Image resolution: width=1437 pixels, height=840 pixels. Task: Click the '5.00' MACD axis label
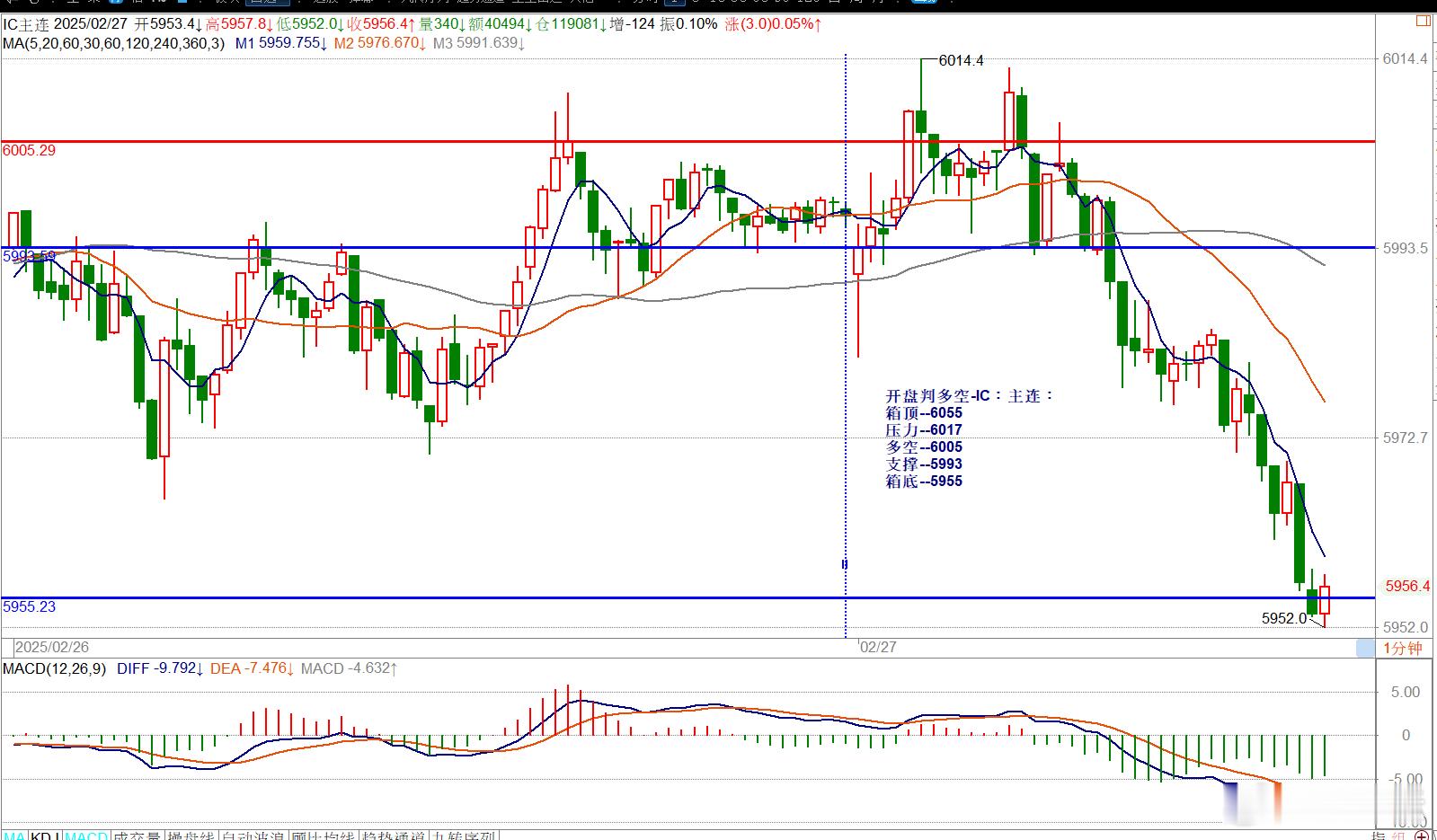tap(1405, 693)
